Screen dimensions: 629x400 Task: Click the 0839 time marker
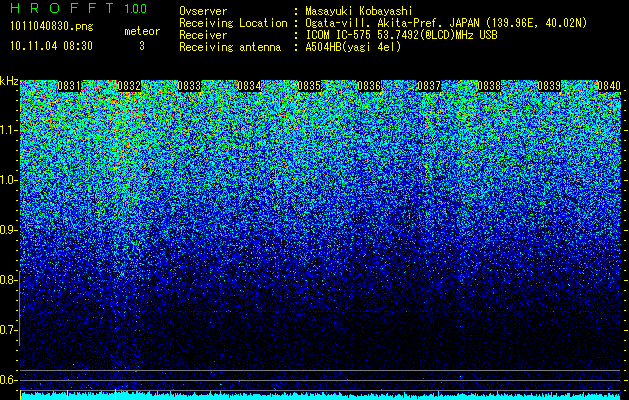549,86
